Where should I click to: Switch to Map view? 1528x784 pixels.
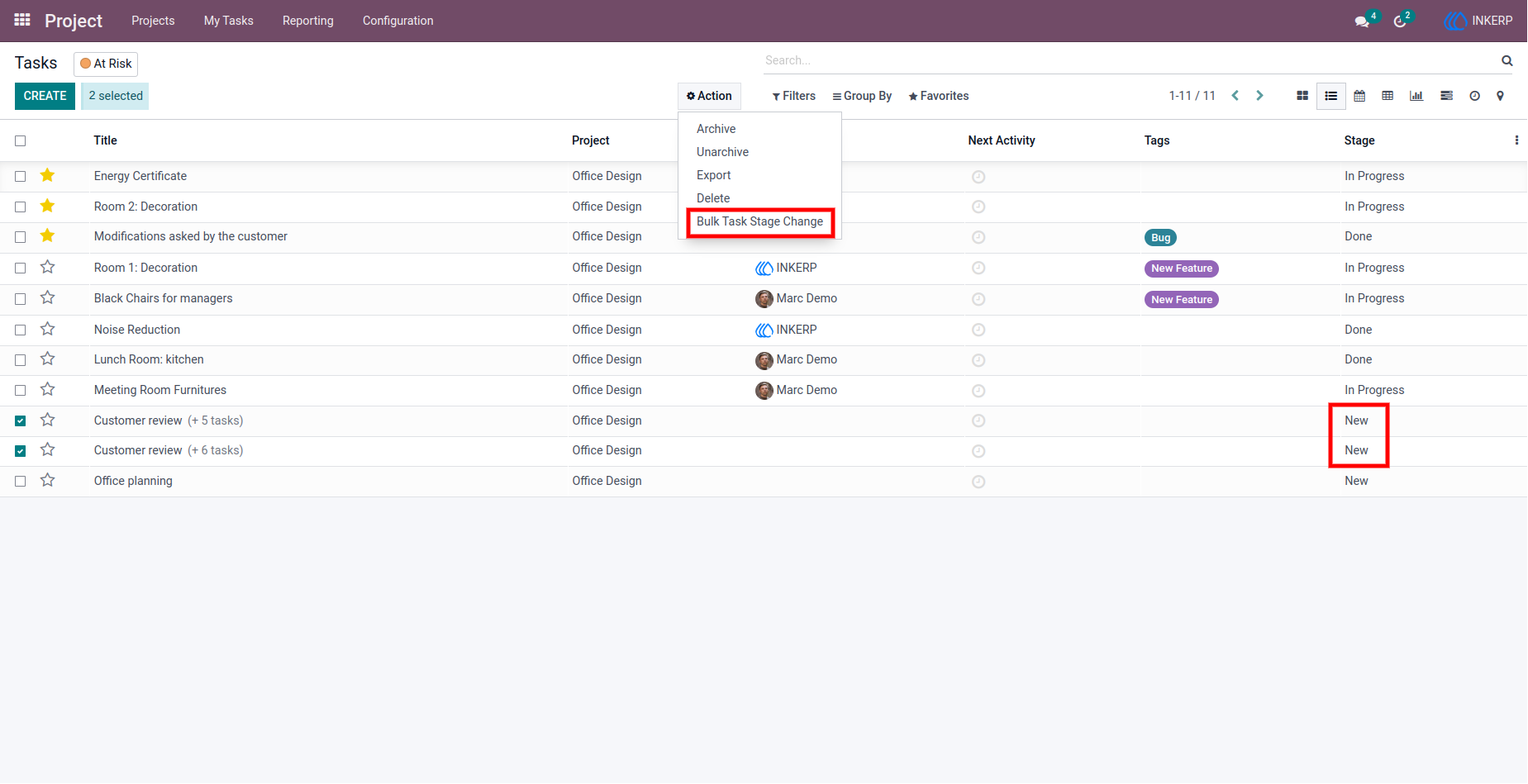pos(1500,96)
